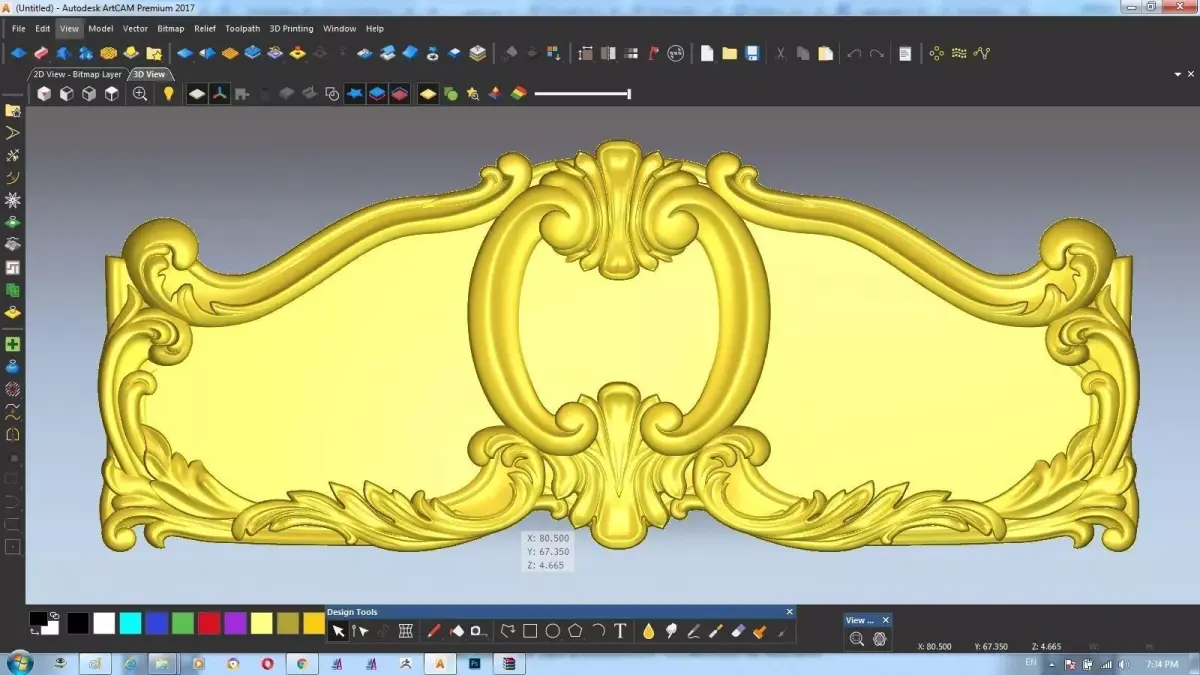Click the rainbow colour shading icon

(518, 94)
